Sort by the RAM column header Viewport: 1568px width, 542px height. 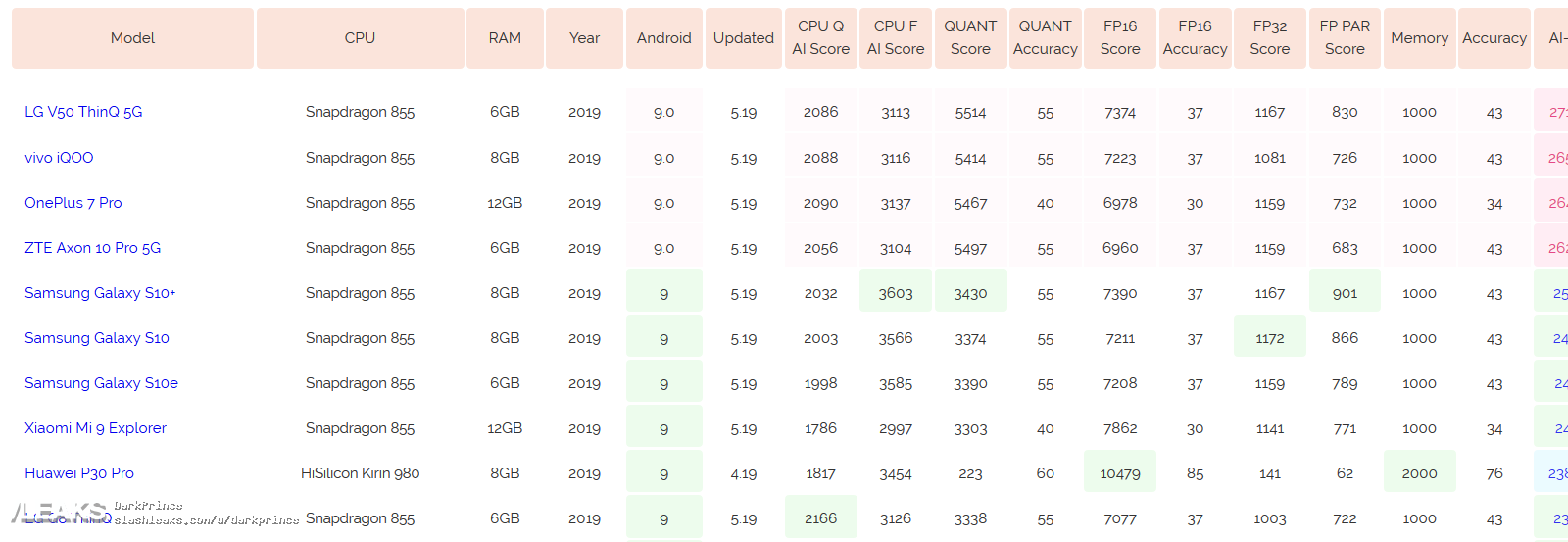coord(505,38)
